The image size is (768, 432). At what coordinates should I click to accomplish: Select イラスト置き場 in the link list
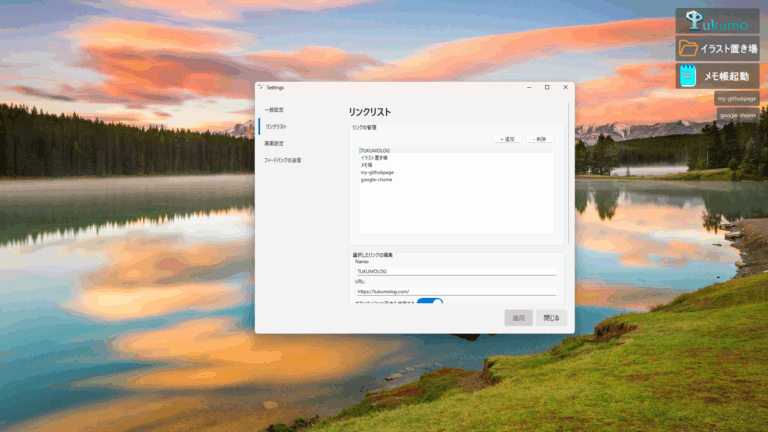456,158
